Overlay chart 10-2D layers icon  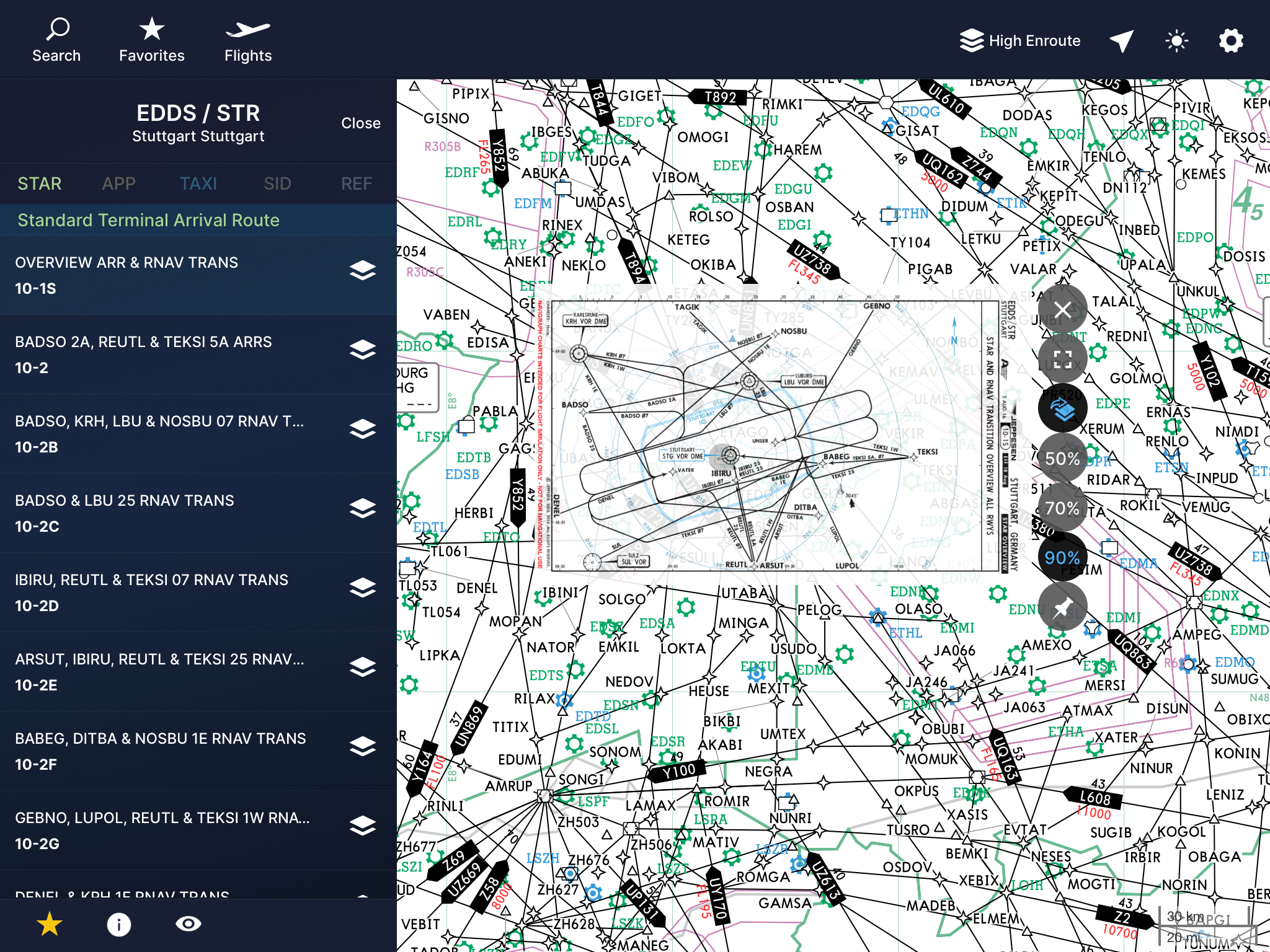pyautogui.click(x=362, y=588)
